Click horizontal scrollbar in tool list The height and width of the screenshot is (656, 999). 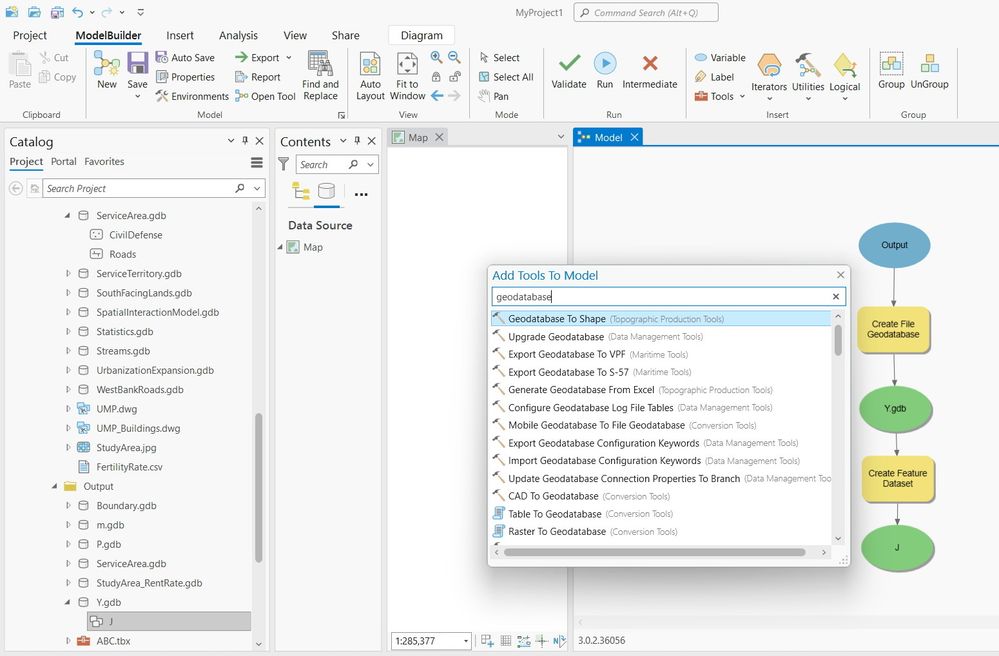tap(654, 552)
